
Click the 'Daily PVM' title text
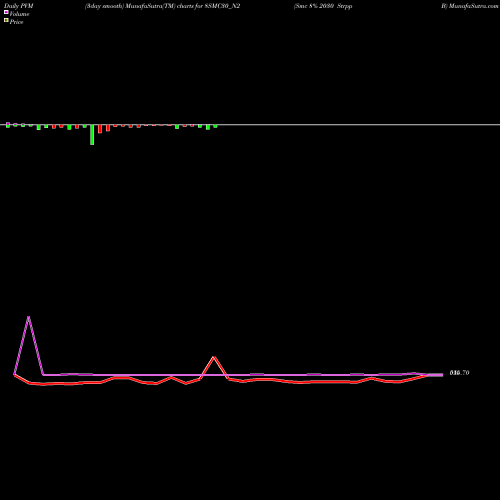19,6
